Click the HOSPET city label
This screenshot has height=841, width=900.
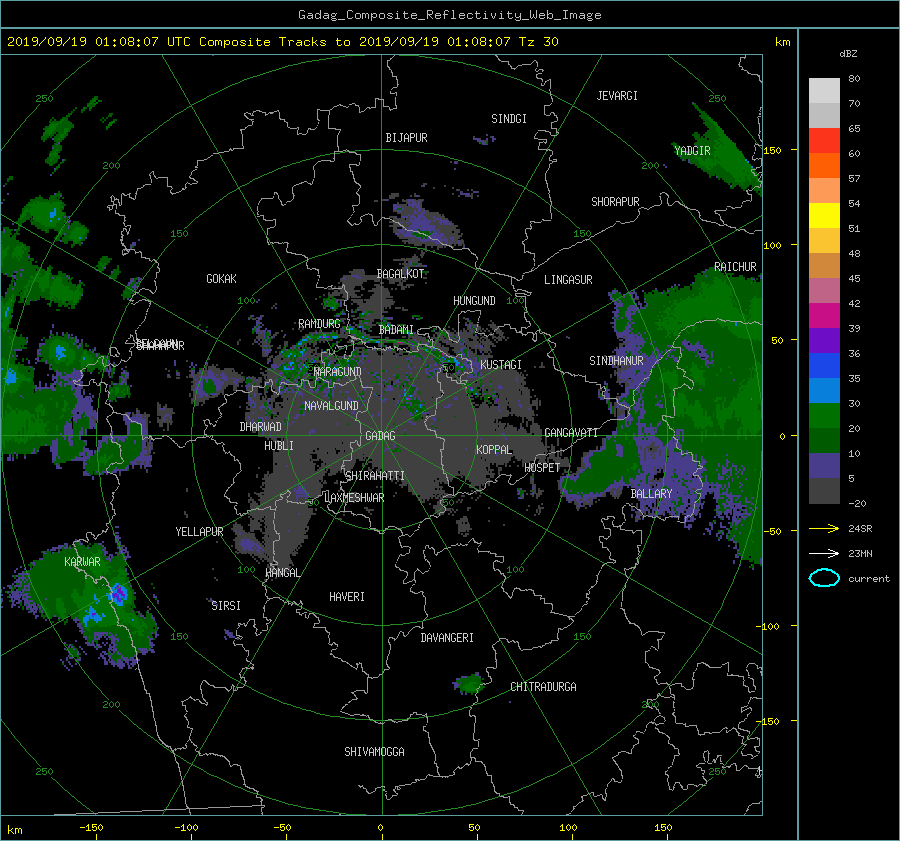[542, 468]
